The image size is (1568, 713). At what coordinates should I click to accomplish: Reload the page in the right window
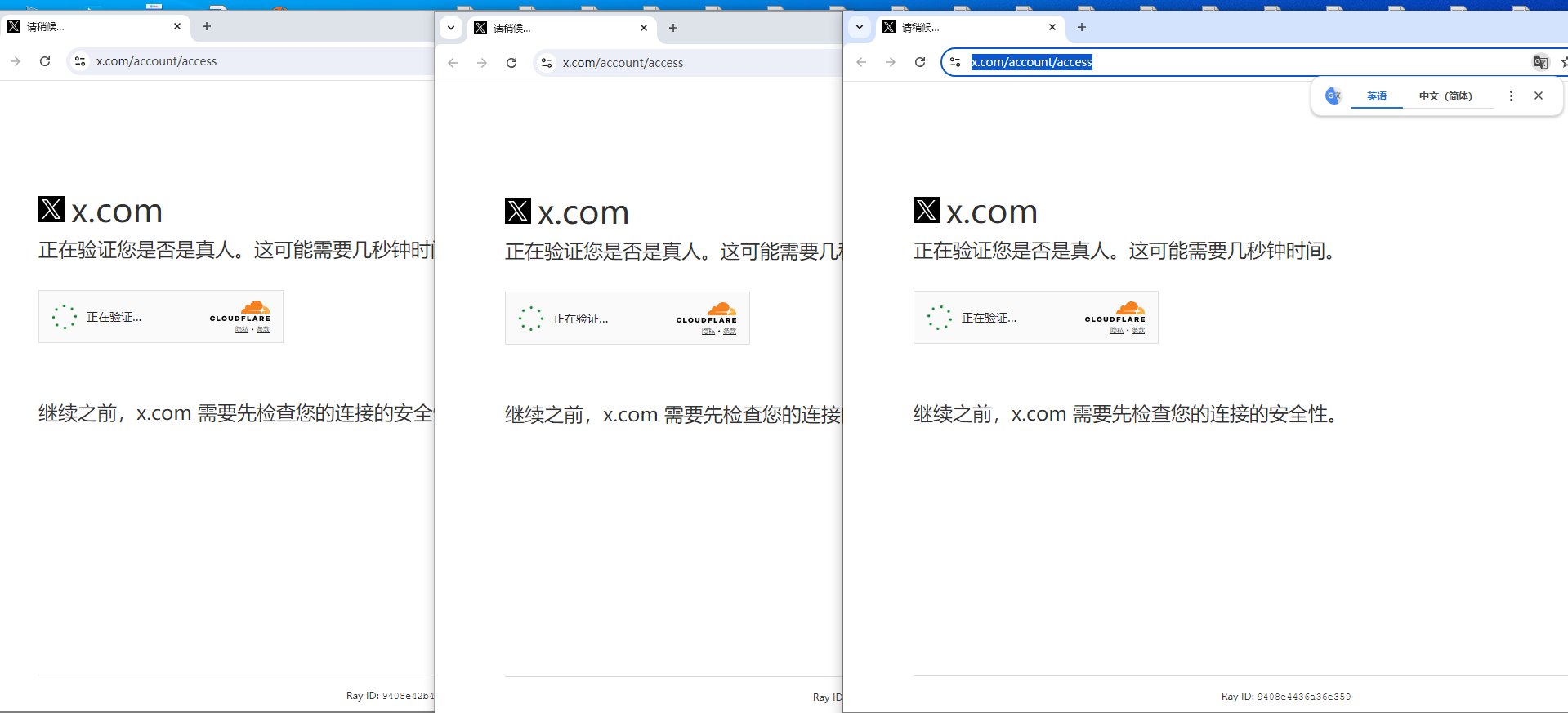[x=920, y=62]
